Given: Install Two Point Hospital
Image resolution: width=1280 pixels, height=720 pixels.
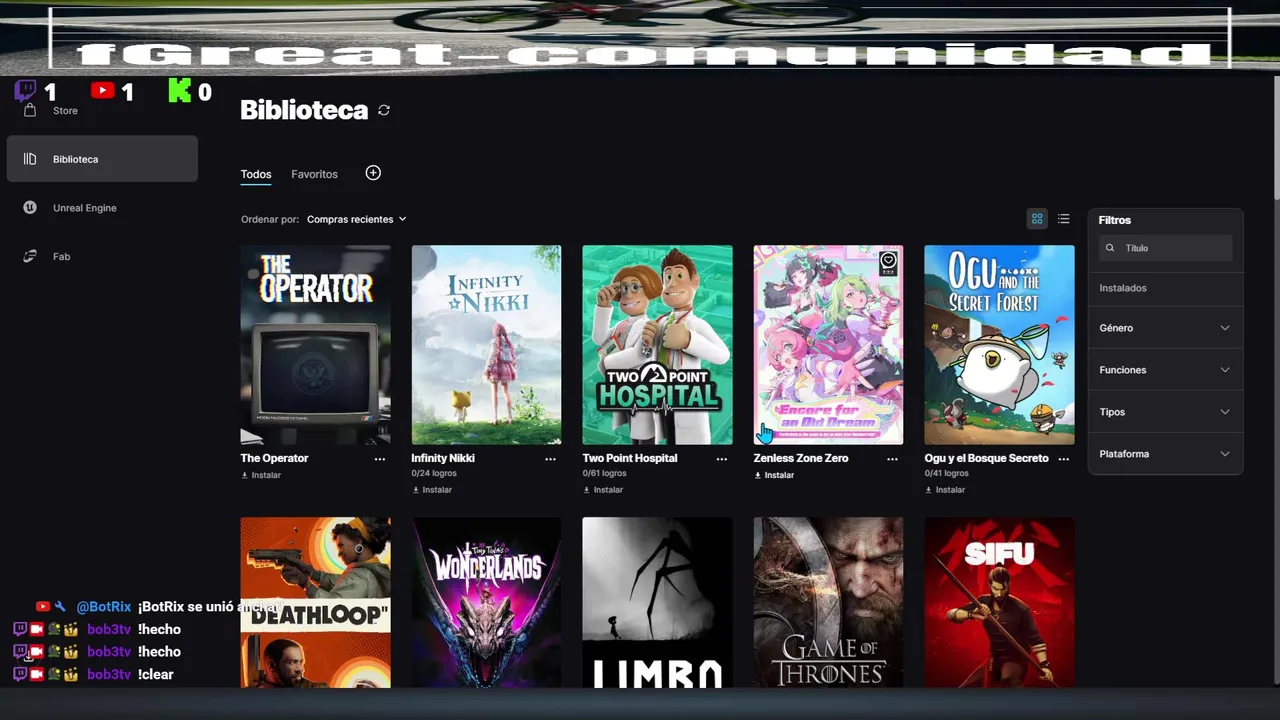Looking at the screenshot, I should coord(603,490).
